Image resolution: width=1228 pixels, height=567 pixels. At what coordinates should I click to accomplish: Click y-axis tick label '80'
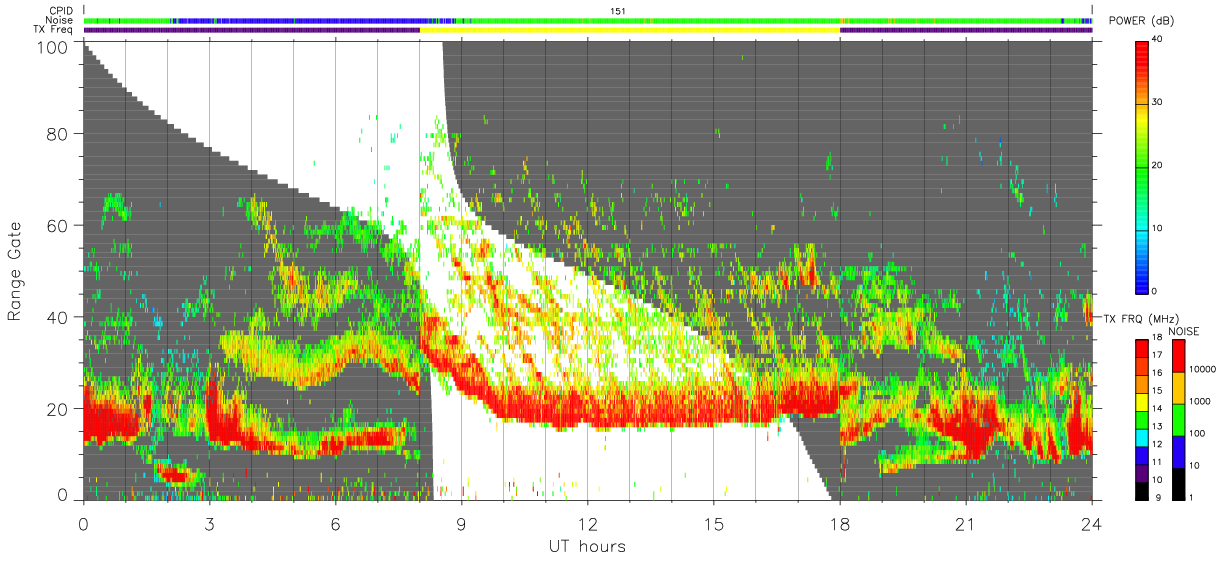58,135
